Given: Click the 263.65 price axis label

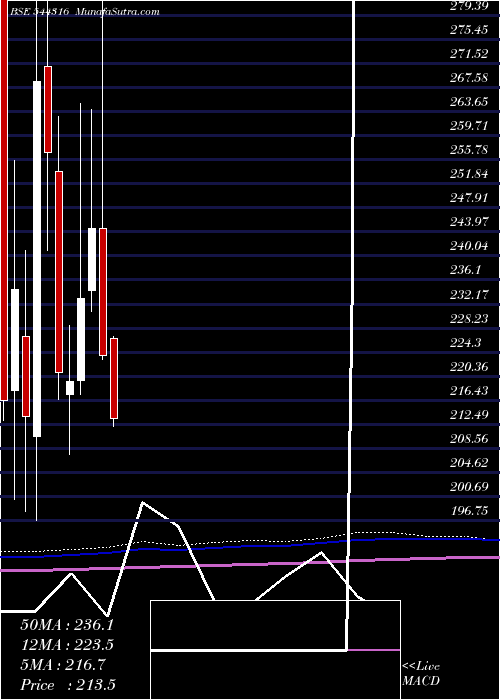Looking at the screenshot, I should (x=470, y=102).
